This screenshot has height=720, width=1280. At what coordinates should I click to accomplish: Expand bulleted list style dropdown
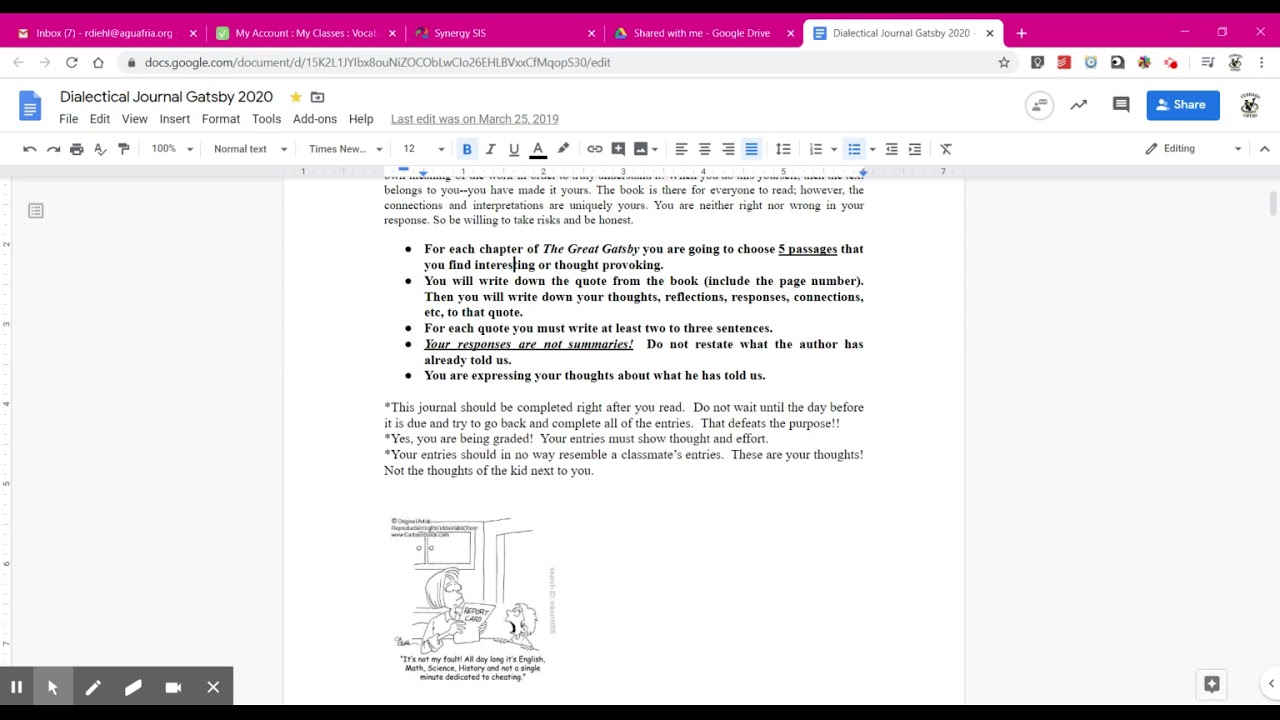point(872,149)
